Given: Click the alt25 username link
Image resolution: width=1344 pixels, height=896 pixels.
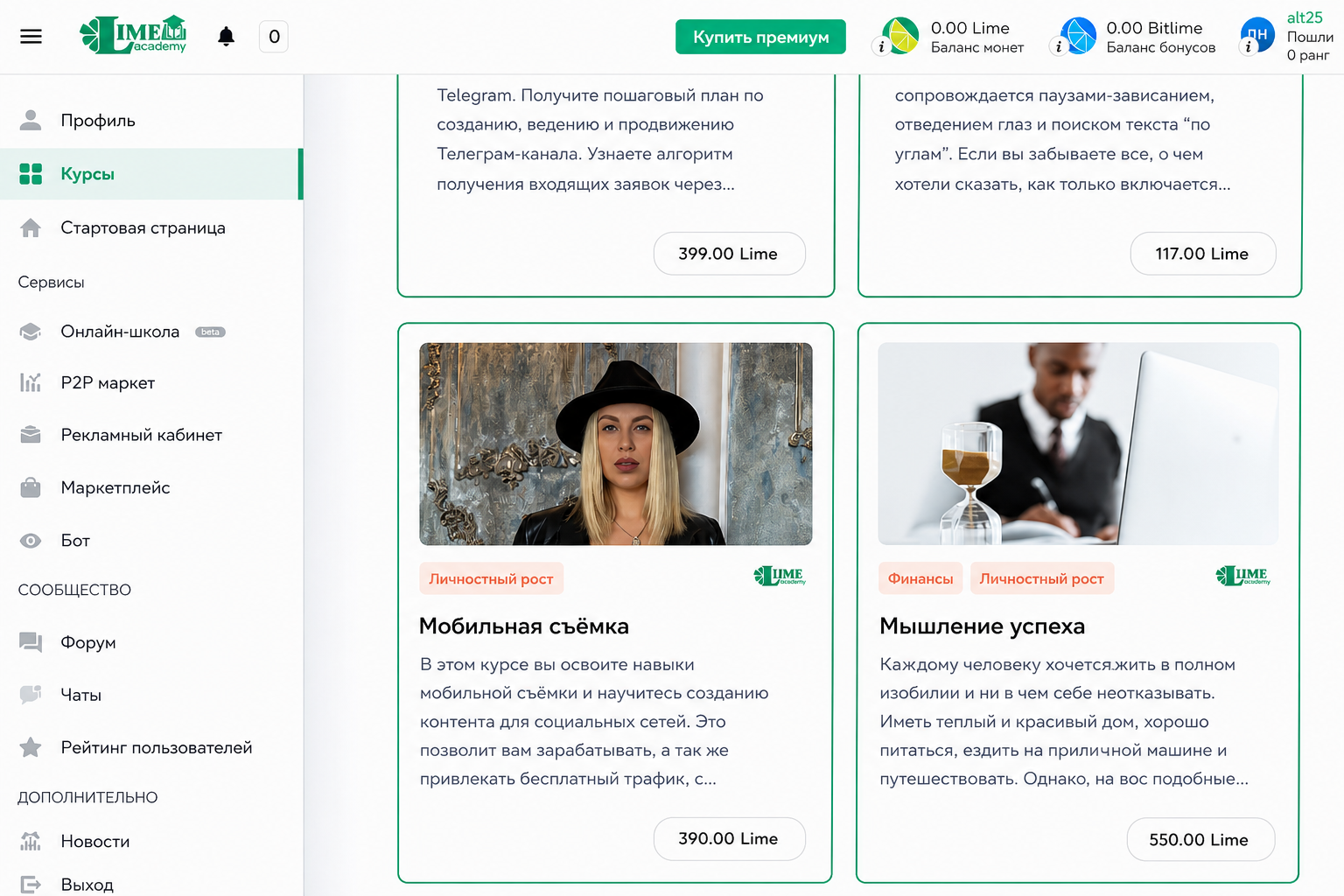Looking at the screenshot, I should click(x=1305, y=17).
